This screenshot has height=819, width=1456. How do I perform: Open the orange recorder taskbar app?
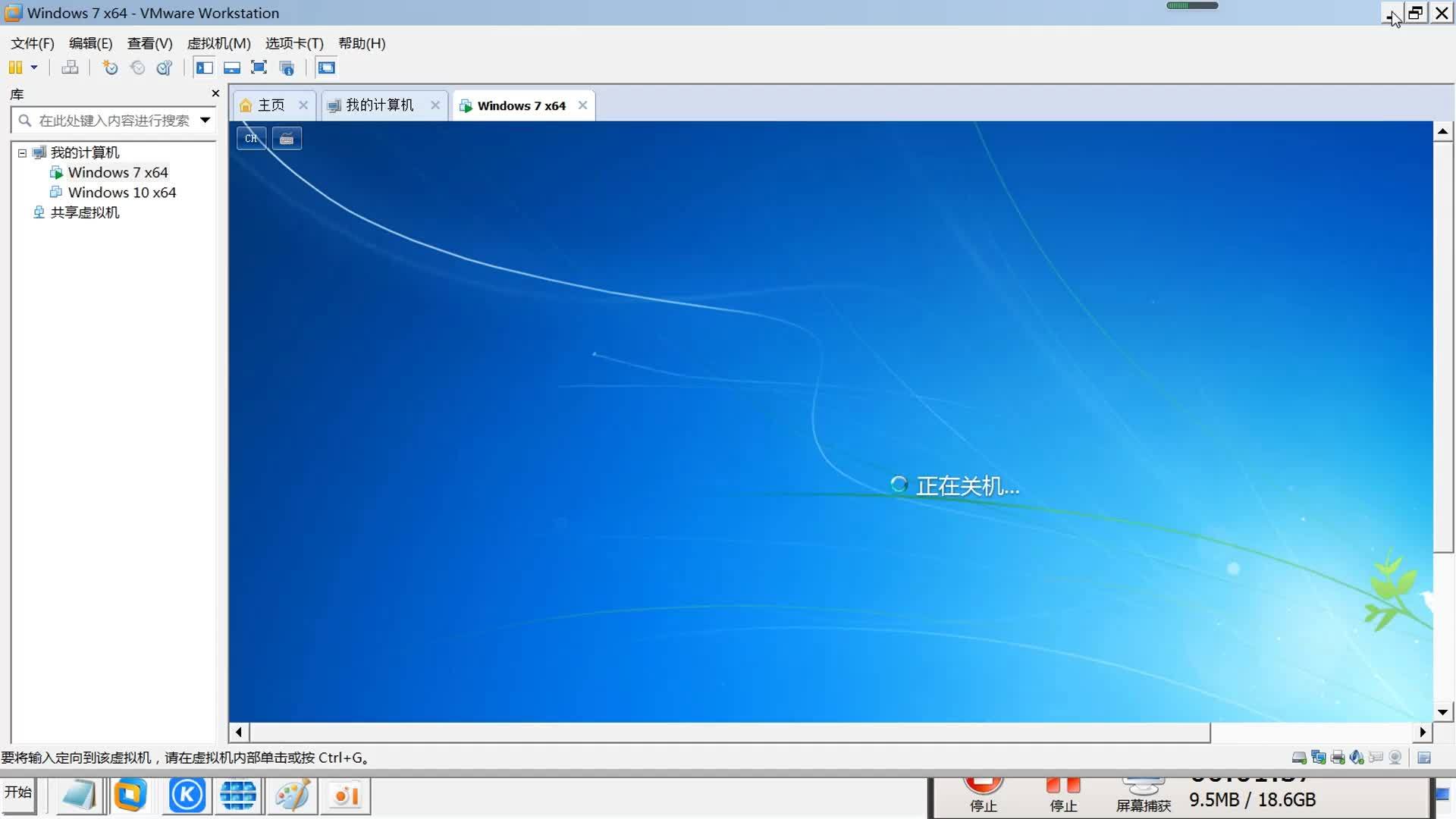346,795
